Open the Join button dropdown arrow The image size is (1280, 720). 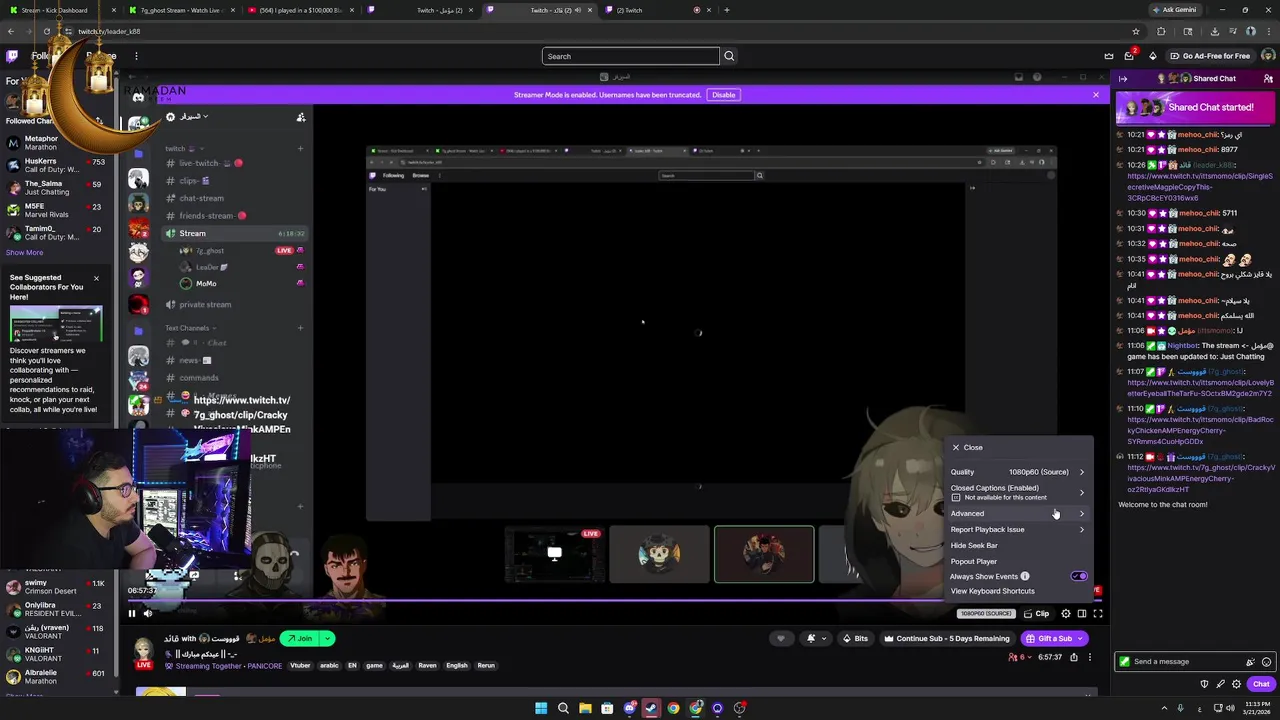(327, 639)
